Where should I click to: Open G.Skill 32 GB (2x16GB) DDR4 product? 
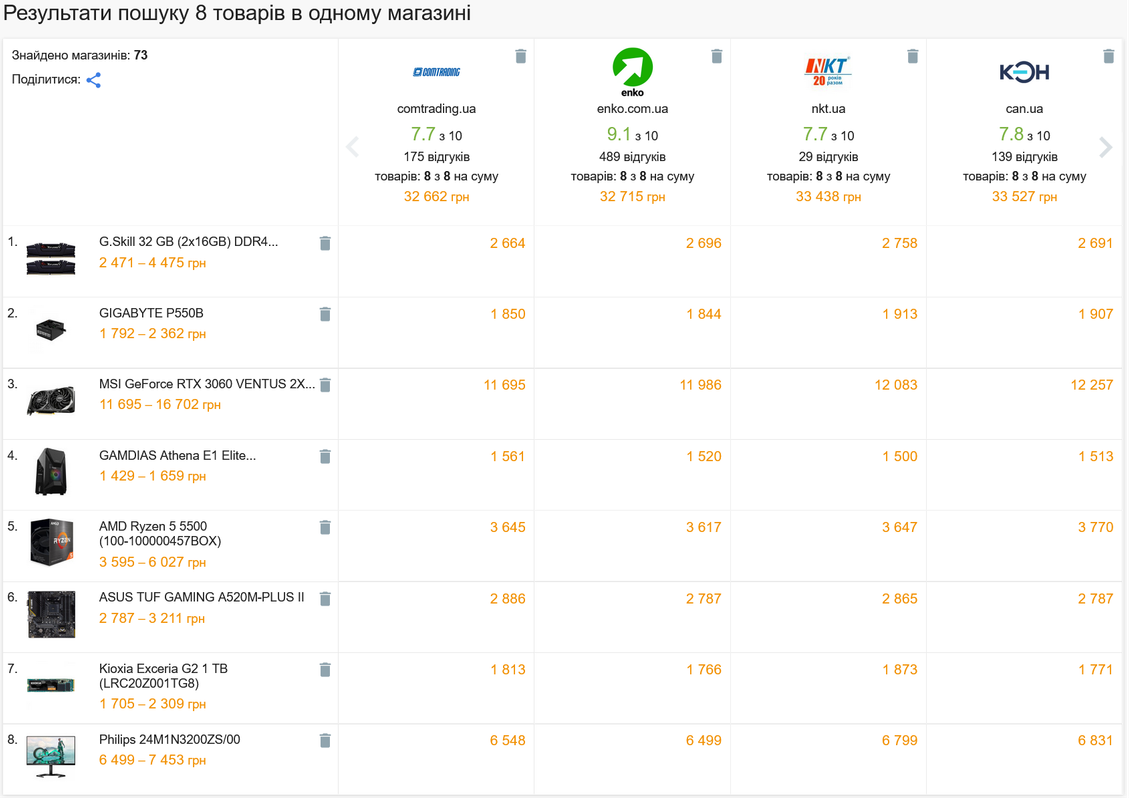click(189, 242)
